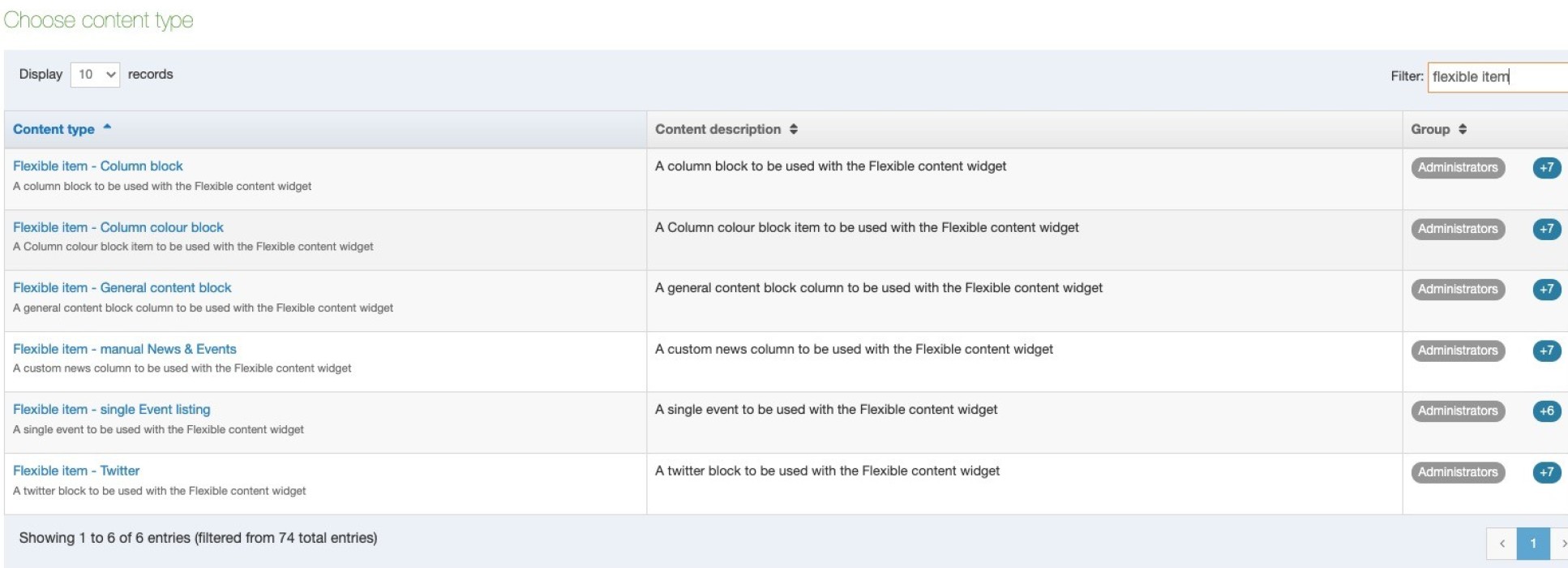This screenshot has width=1568, height=568.
Task: Show +6 groups for single Event listing
Action: click(x=1546, y=411)
